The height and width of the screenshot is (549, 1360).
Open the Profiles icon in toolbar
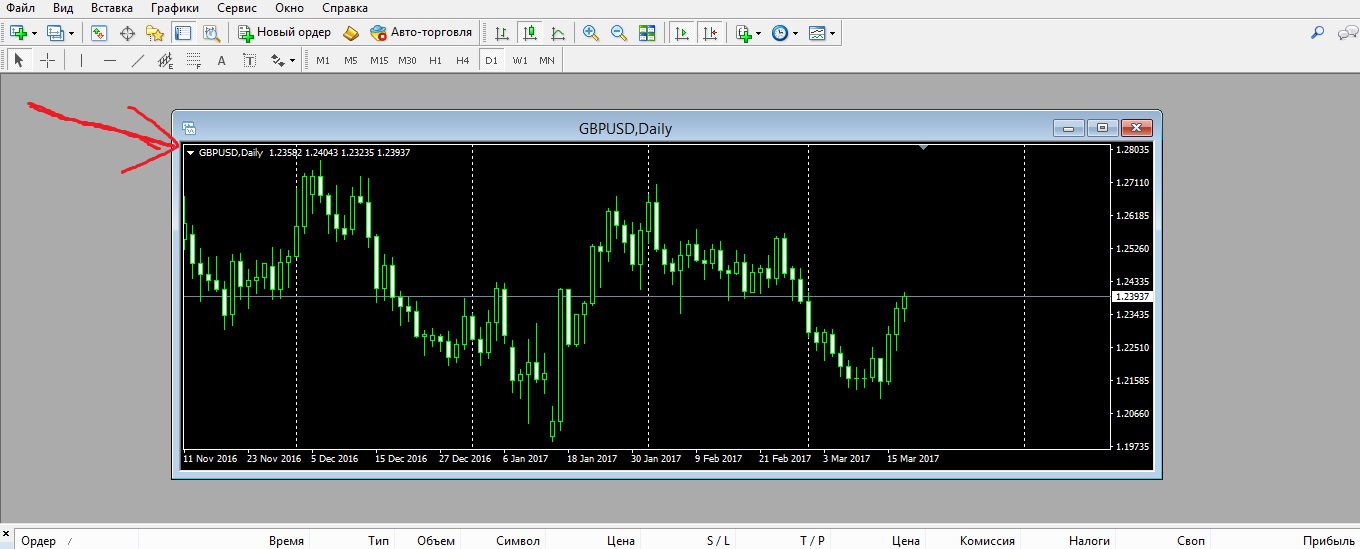point(55,32)
